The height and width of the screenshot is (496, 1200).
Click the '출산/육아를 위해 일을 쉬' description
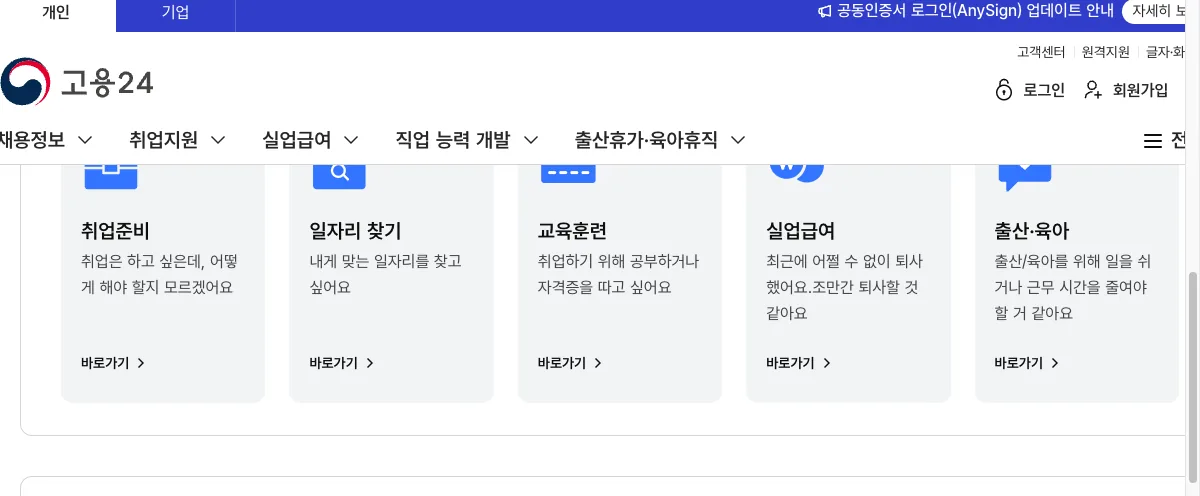(1073, 287)
